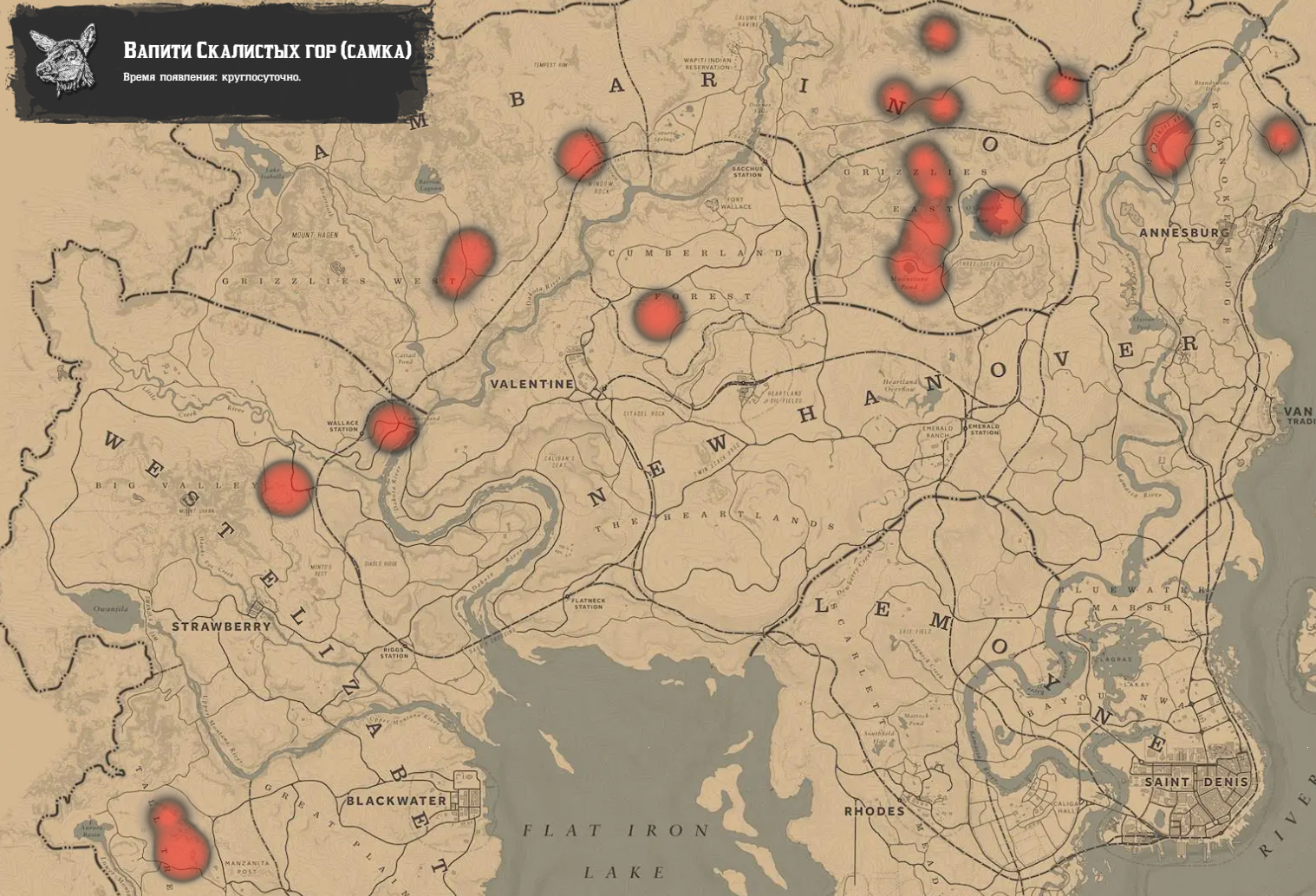
Task: Click the FLAT IRON LAKE label
Action: pyautogui.click(x=616, y=849)
